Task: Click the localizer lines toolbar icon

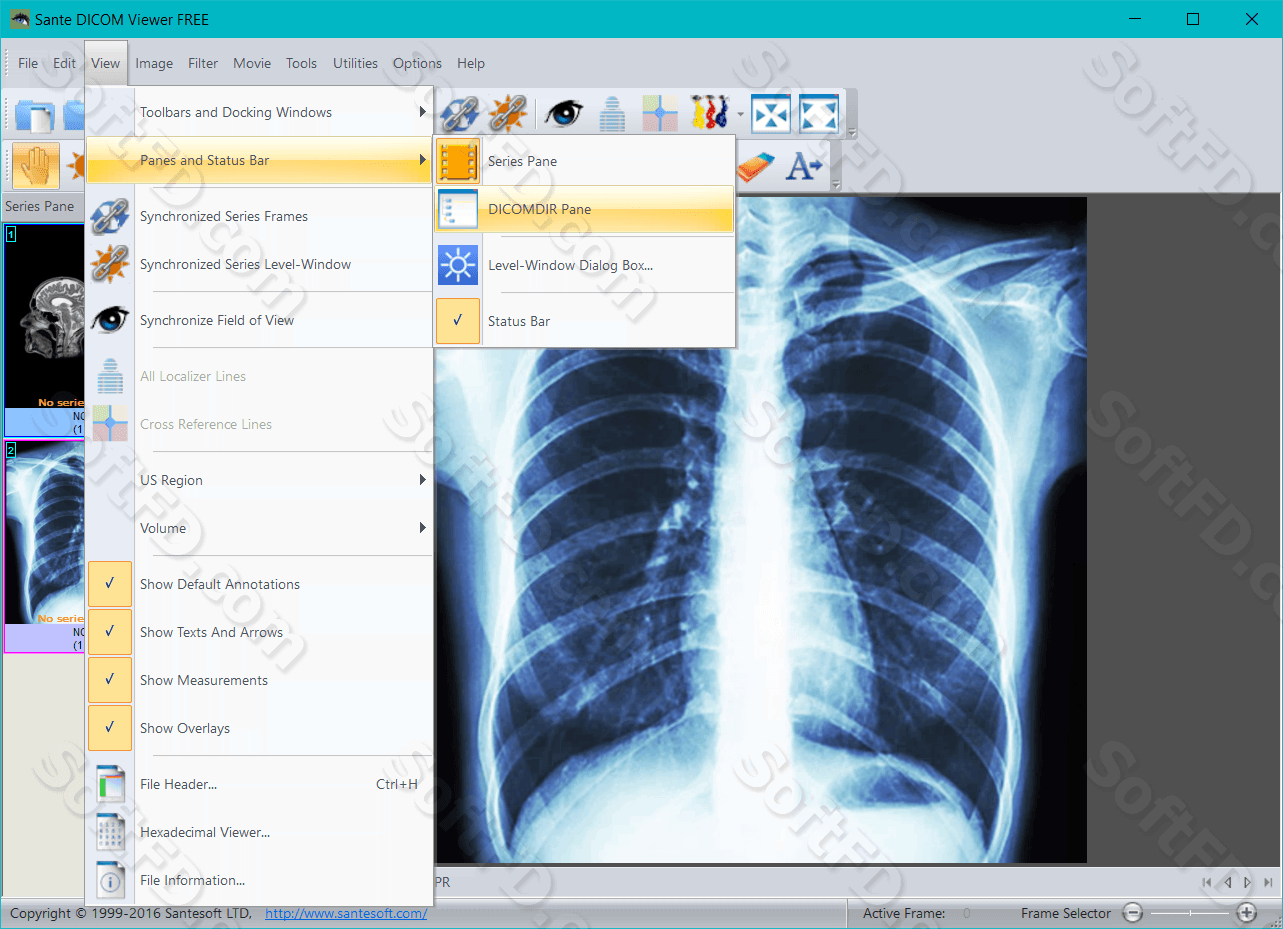Action: [x=612, y=112]
